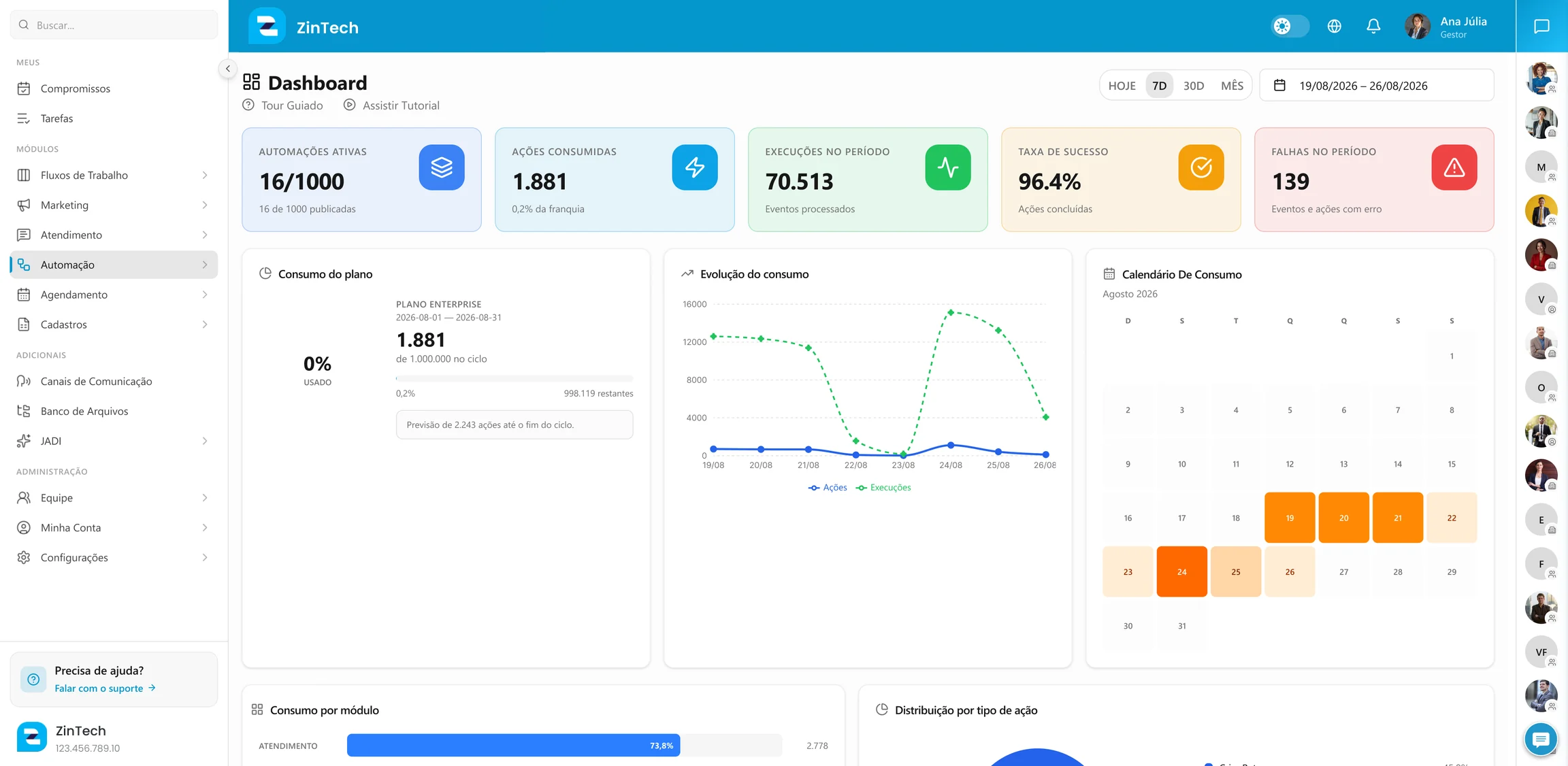Select the 7D period tab
Viewport: 1568px width, 766px height.
pos(1160,86)
